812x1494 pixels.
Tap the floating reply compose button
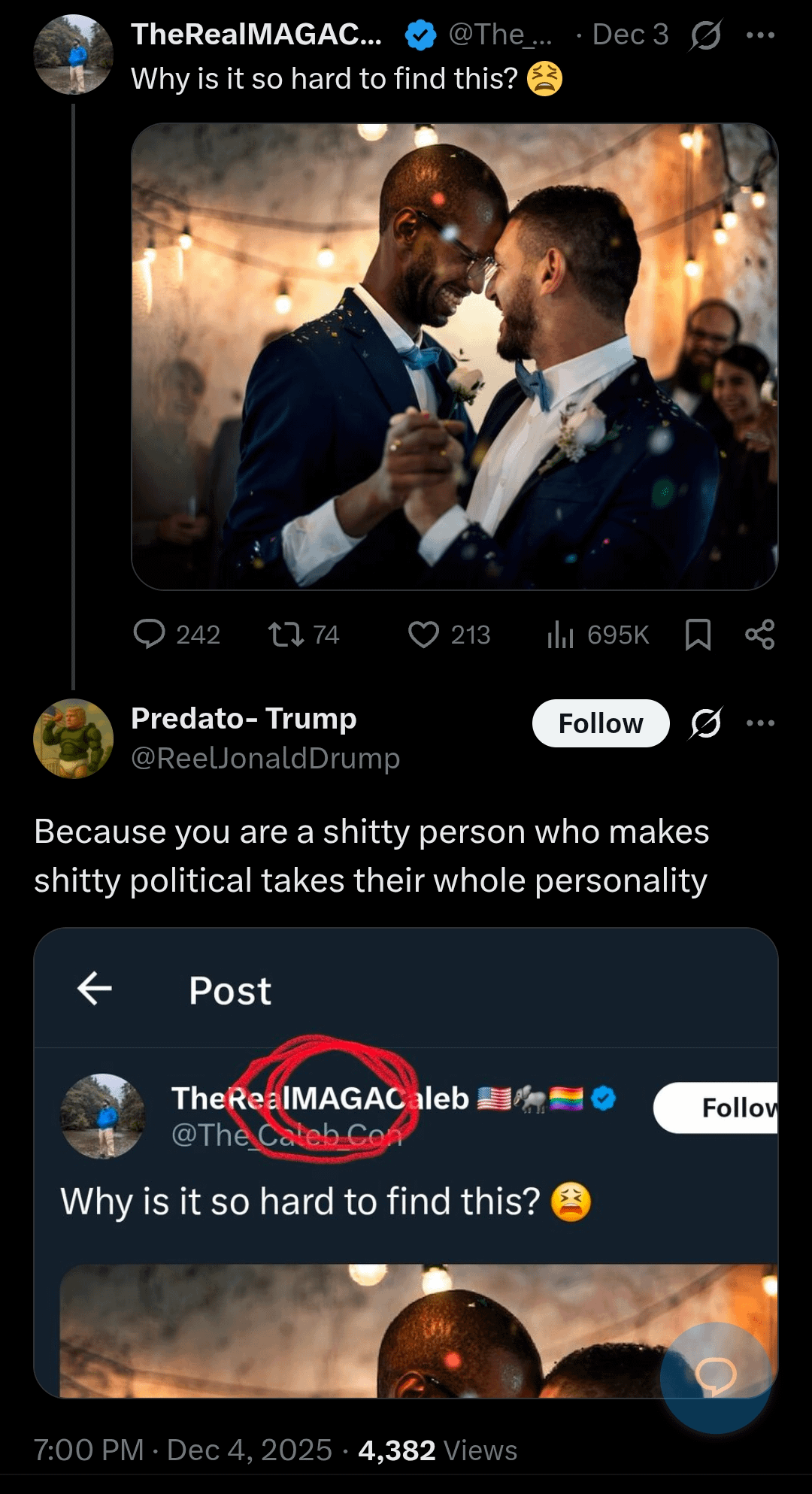click(715, 1376)
